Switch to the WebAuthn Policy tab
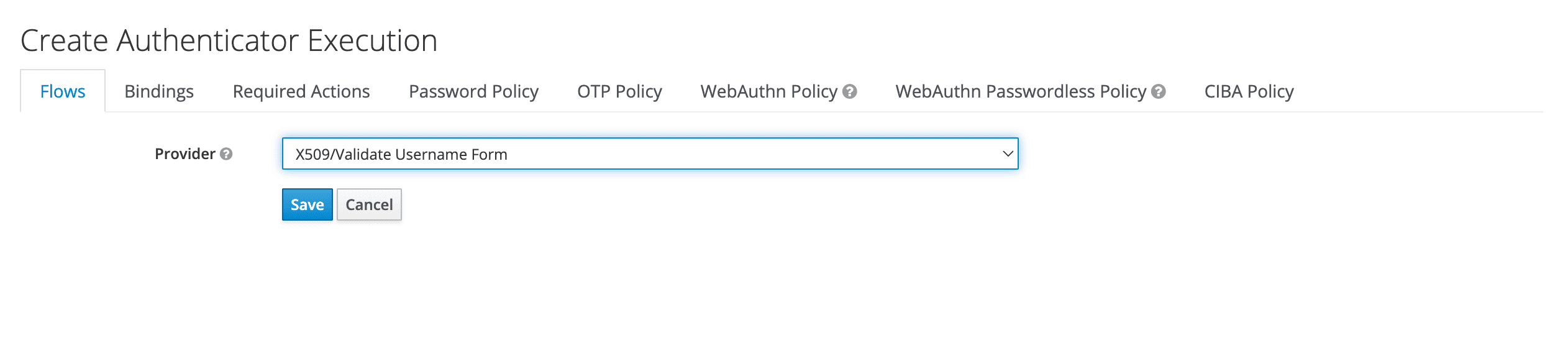This screenshot has height=358, width=1568. pyautogui.click(x=768, y=91)
